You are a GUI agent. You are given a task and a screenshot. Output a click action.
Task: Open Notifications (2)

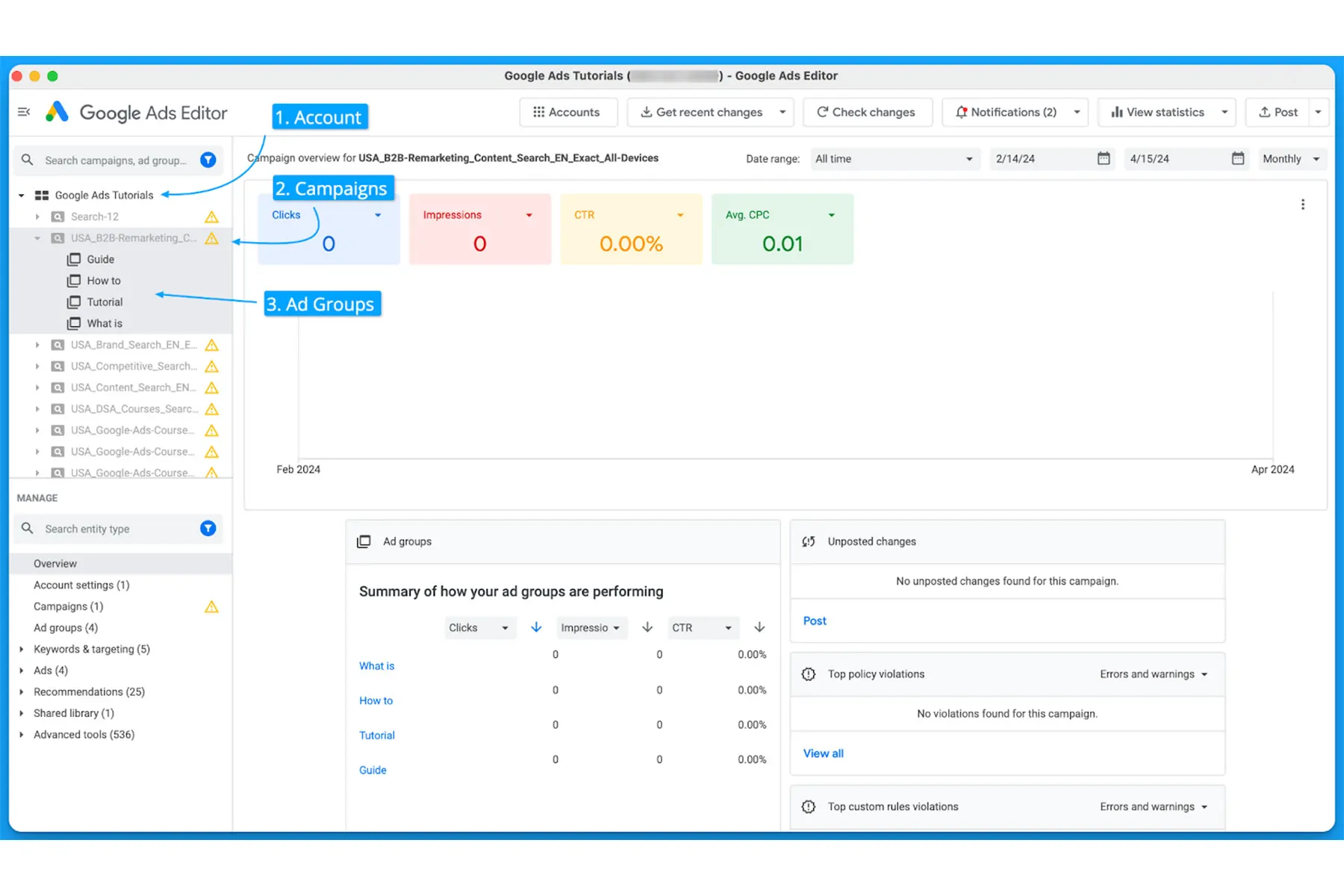[x=1006, y=112]
